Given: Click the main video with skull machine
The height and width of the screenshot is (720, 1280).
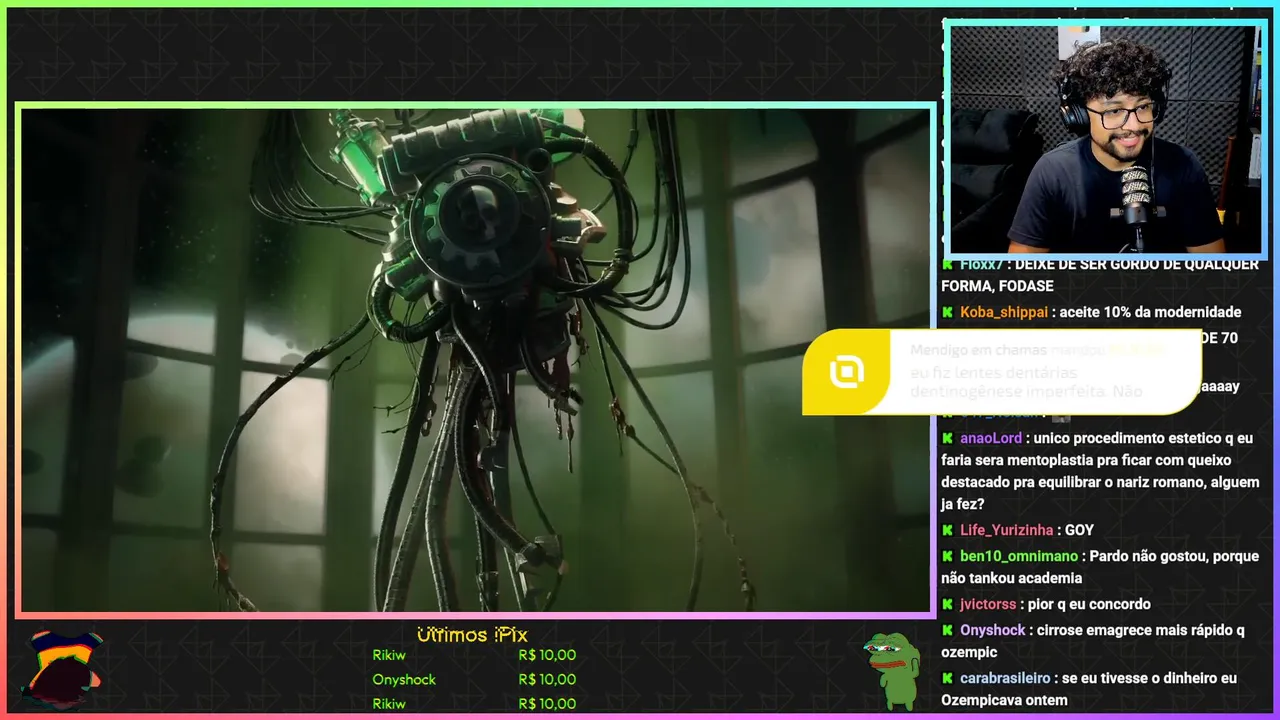Looking at the screenshot, I should (476, 360).
